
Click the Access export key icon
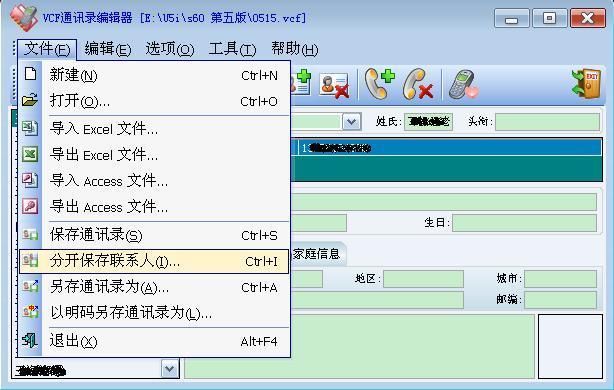click(x=30, y=206)
